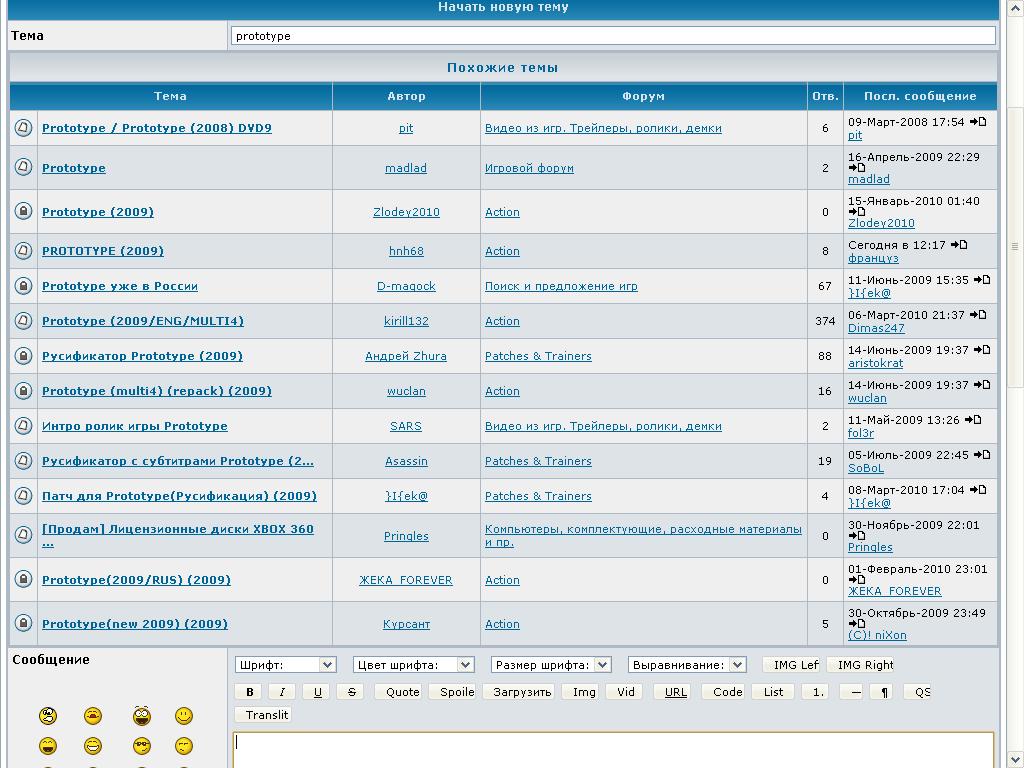Image resolution: width=1024 pixels, height=768 pixels.
Task: Click the go-to-last-post arrow for 09-Март-2008
Action: tap(977, 122)
